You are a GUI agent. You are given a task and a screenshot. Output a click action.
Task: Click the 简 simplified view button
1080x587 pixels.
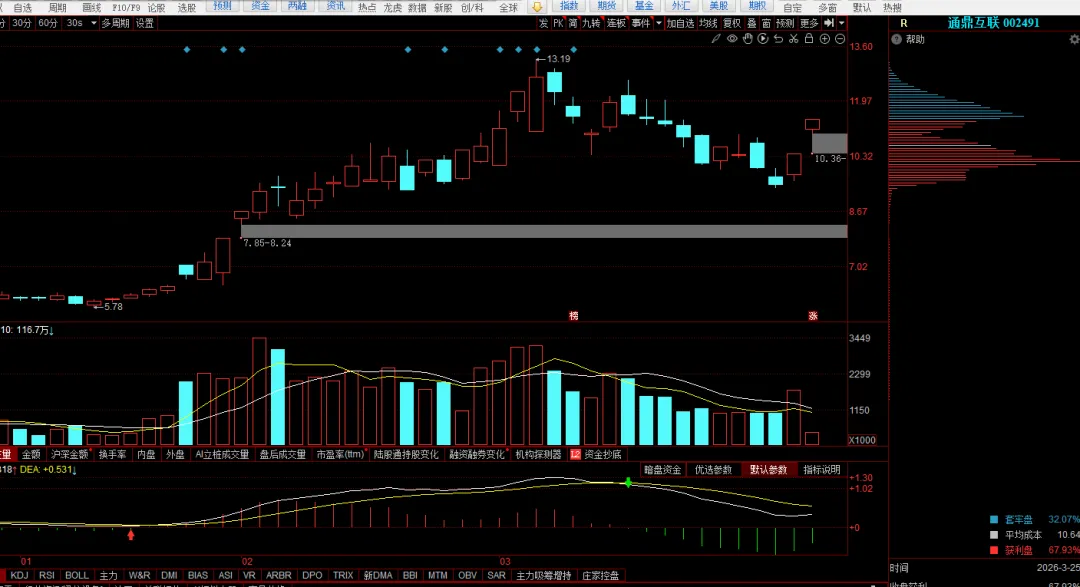coord(573,23)
